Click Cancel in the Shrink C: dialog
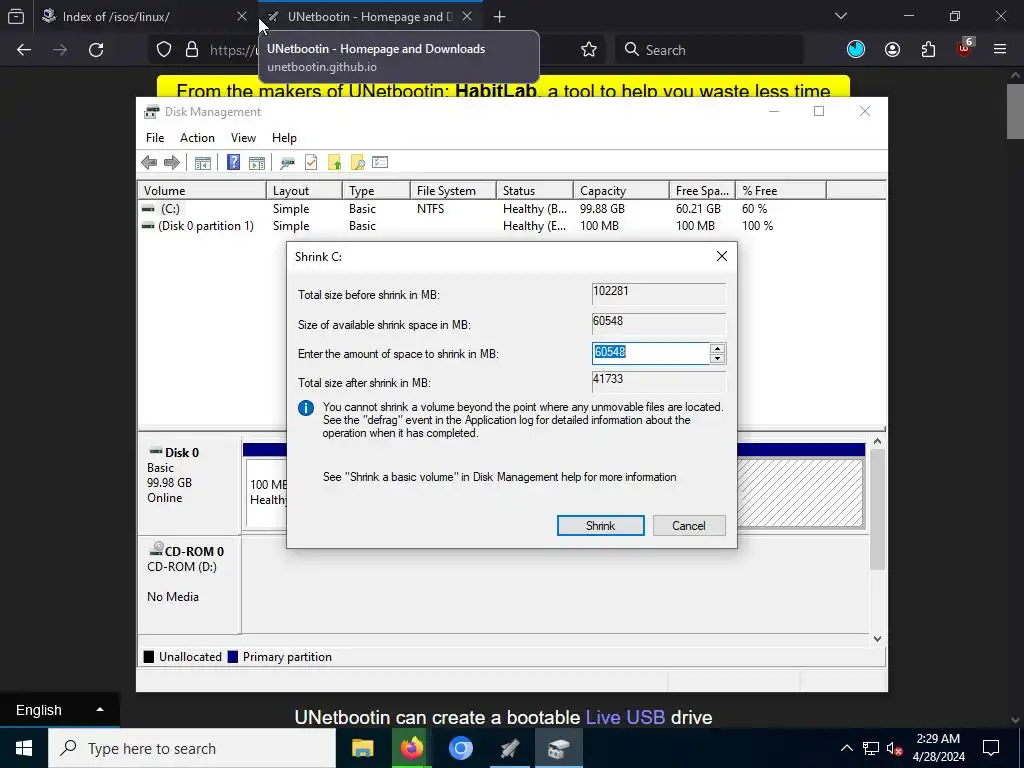 688,526
